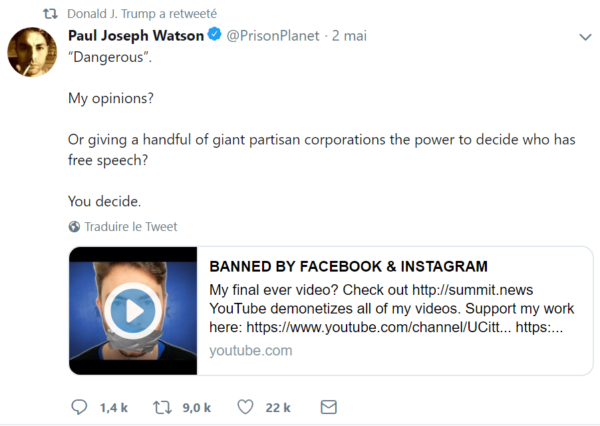The width and height of the screenshot is (600, 426).
Task: Open the Paul Joseph Watson profile name
Action: point(136,36)
